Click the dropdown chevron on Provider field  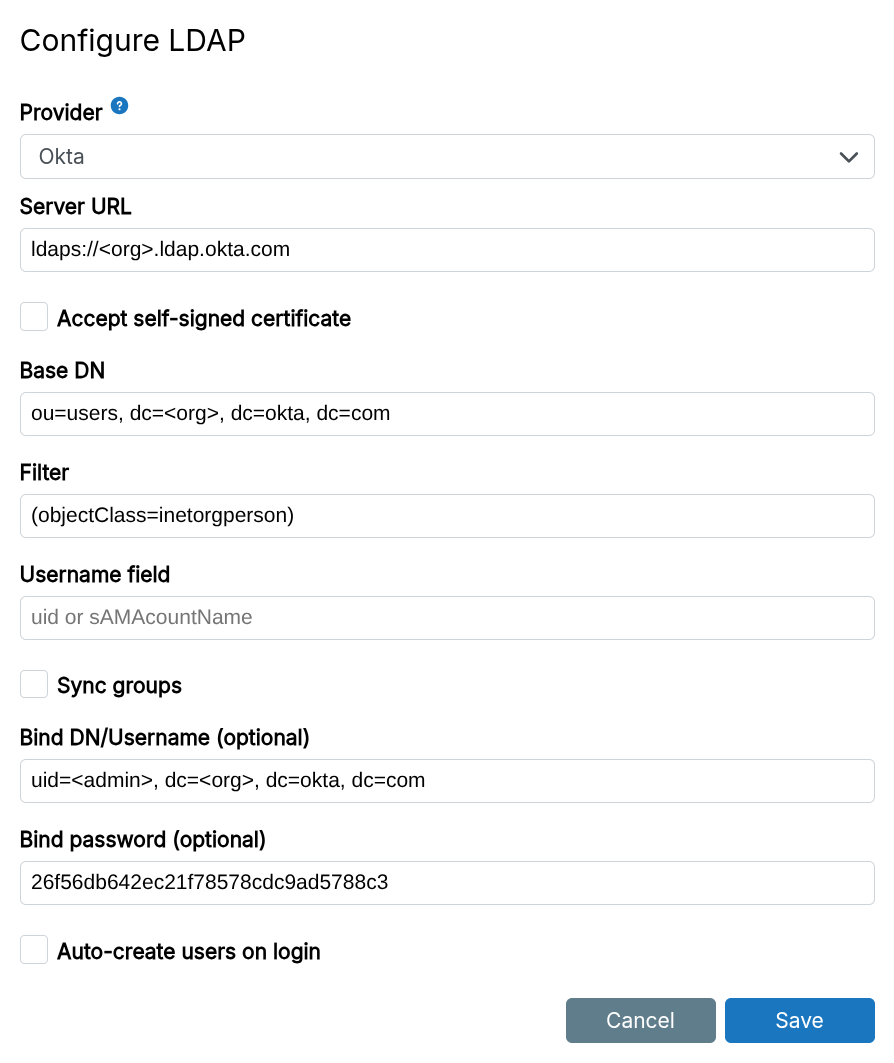pyautogui.click(x=849, y=156)
